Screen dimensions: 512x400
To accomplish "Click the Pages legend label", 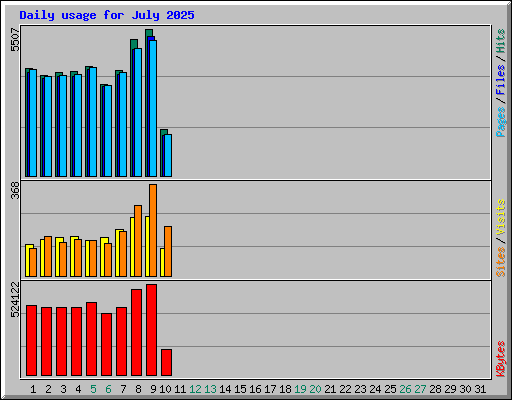I will 501,122.
